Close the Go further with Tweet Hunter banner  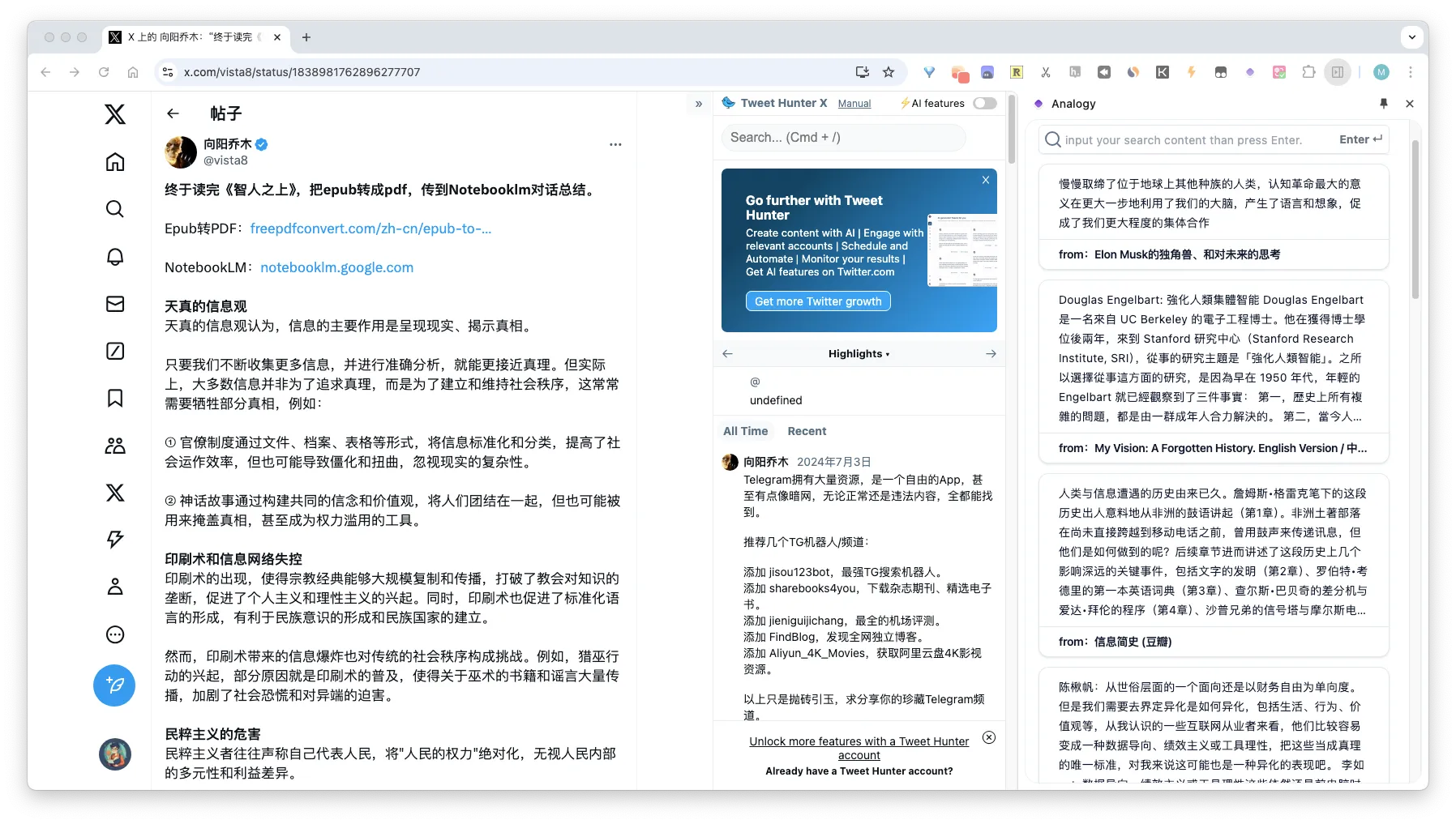click(x=986, y=180)
